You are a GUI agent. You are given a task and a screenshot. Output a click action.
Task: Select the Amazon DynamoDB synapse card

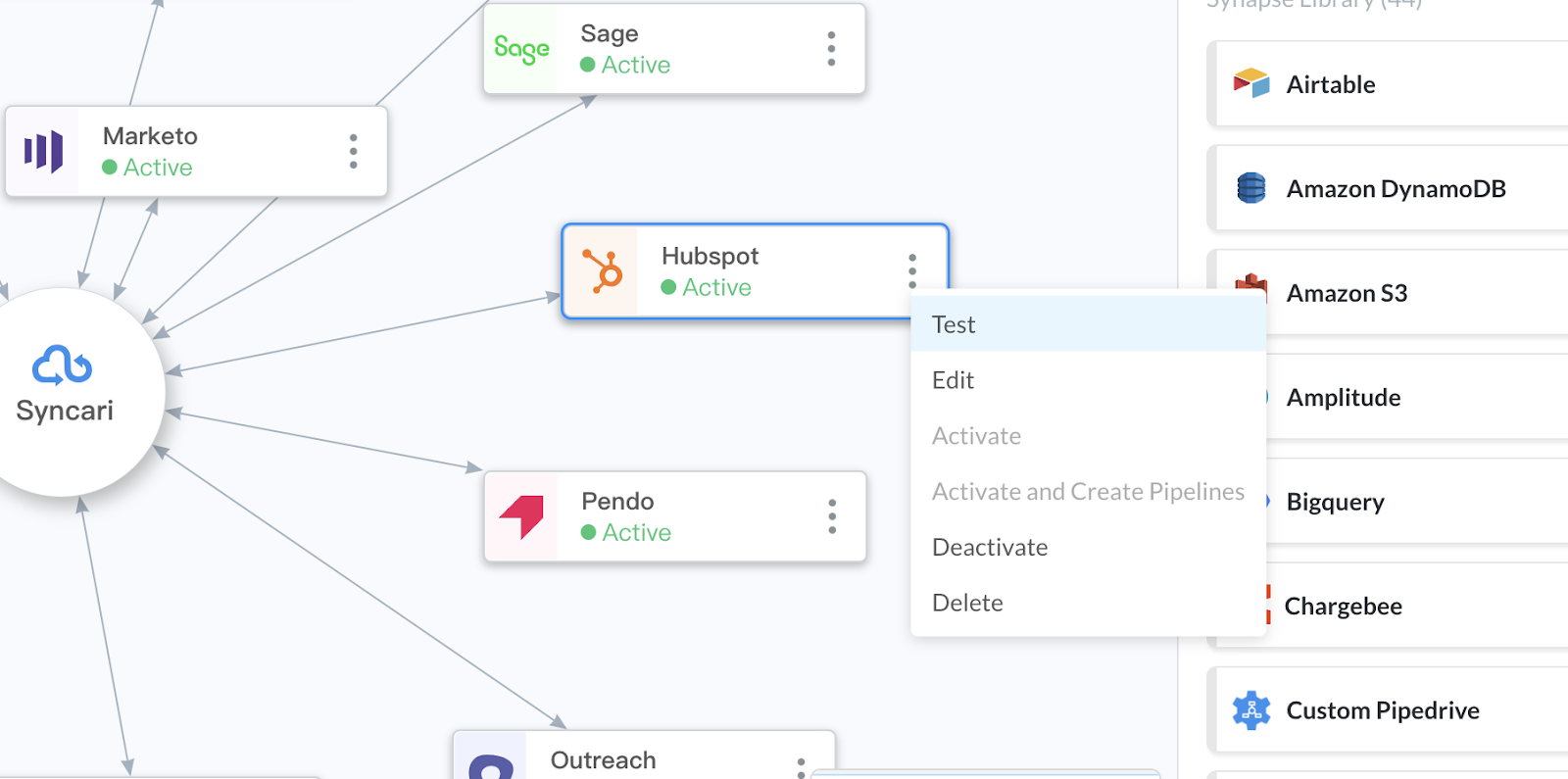1390,188
